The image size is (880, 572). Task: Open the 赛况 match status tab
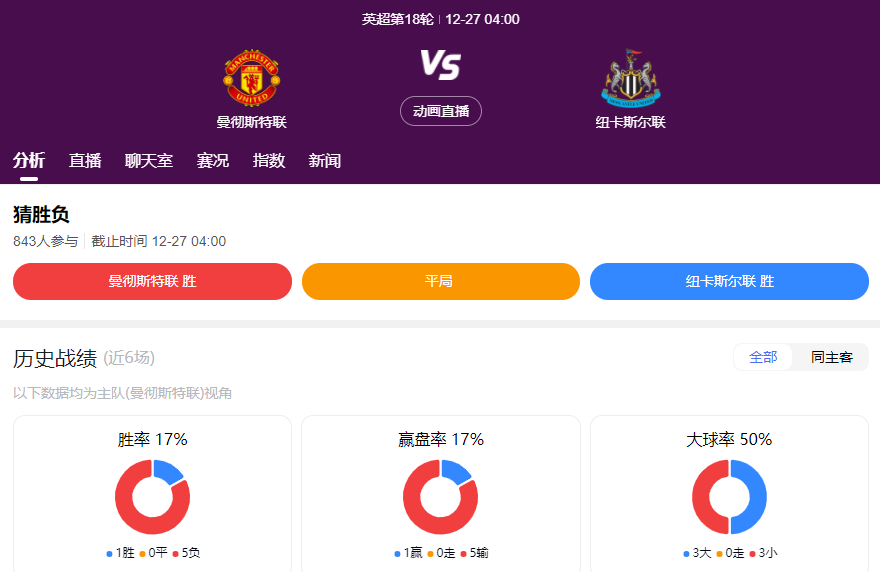pos(213,160)
